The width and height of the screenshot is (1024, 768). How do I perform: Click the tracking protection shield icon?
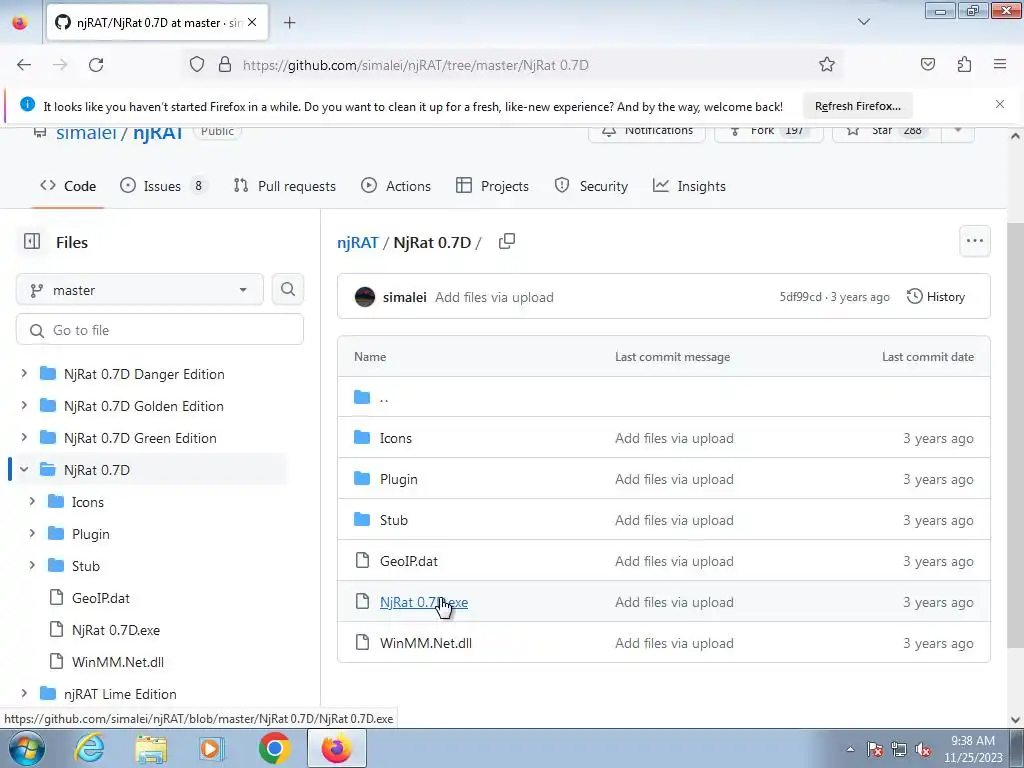tap(197, 65)
